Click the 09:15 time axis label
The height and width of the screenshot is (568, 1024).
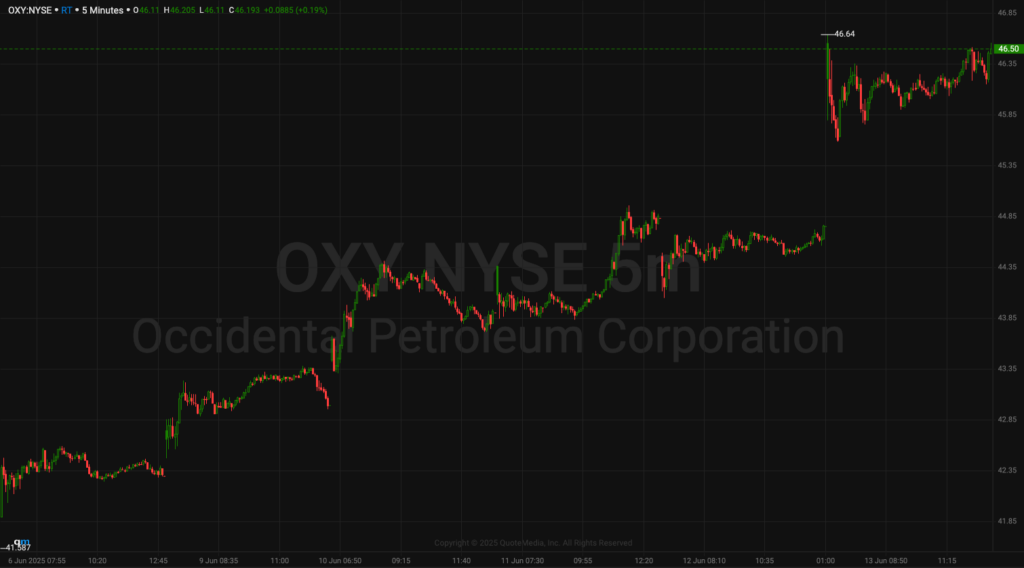tap(401, 561)
